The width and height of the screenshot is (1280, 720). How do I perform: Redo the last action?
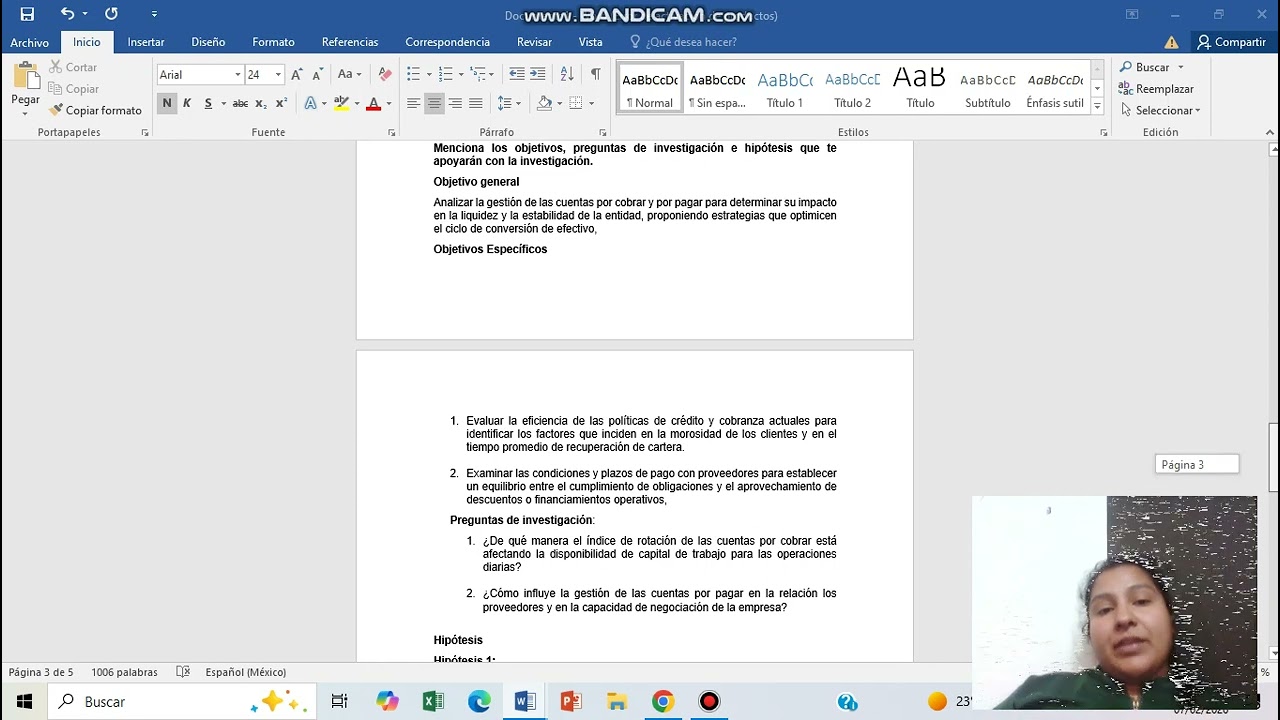pyautogui.click(x=111, y=14)
